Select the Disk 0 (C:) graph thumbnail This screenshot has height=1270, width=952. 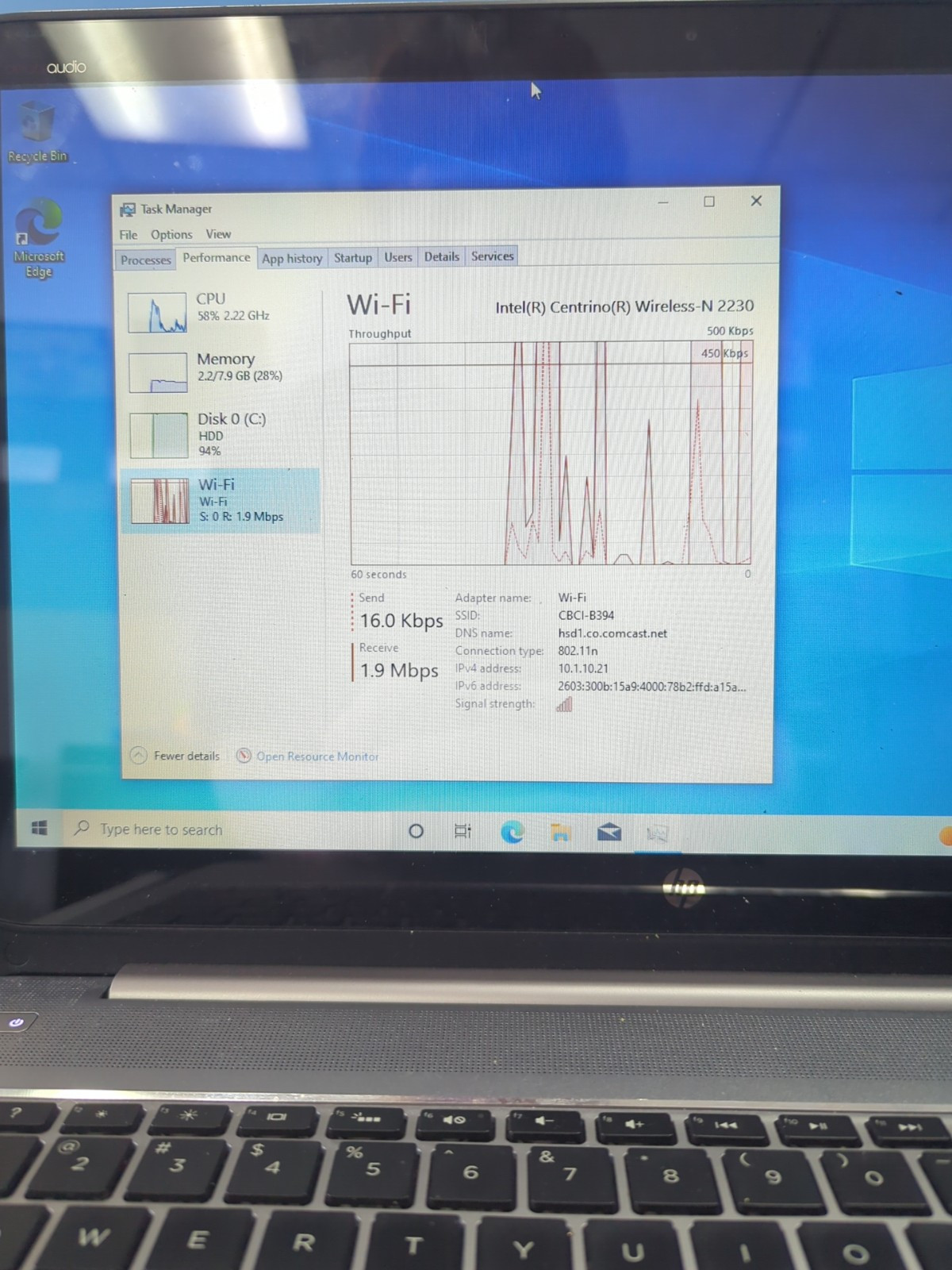click(x=159, y=436)
